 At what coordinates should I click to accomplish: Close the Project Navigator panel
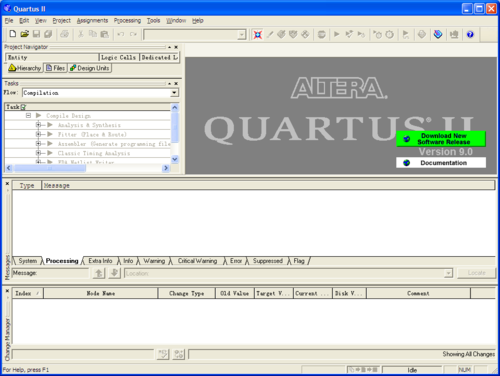[x=176, y=47]
